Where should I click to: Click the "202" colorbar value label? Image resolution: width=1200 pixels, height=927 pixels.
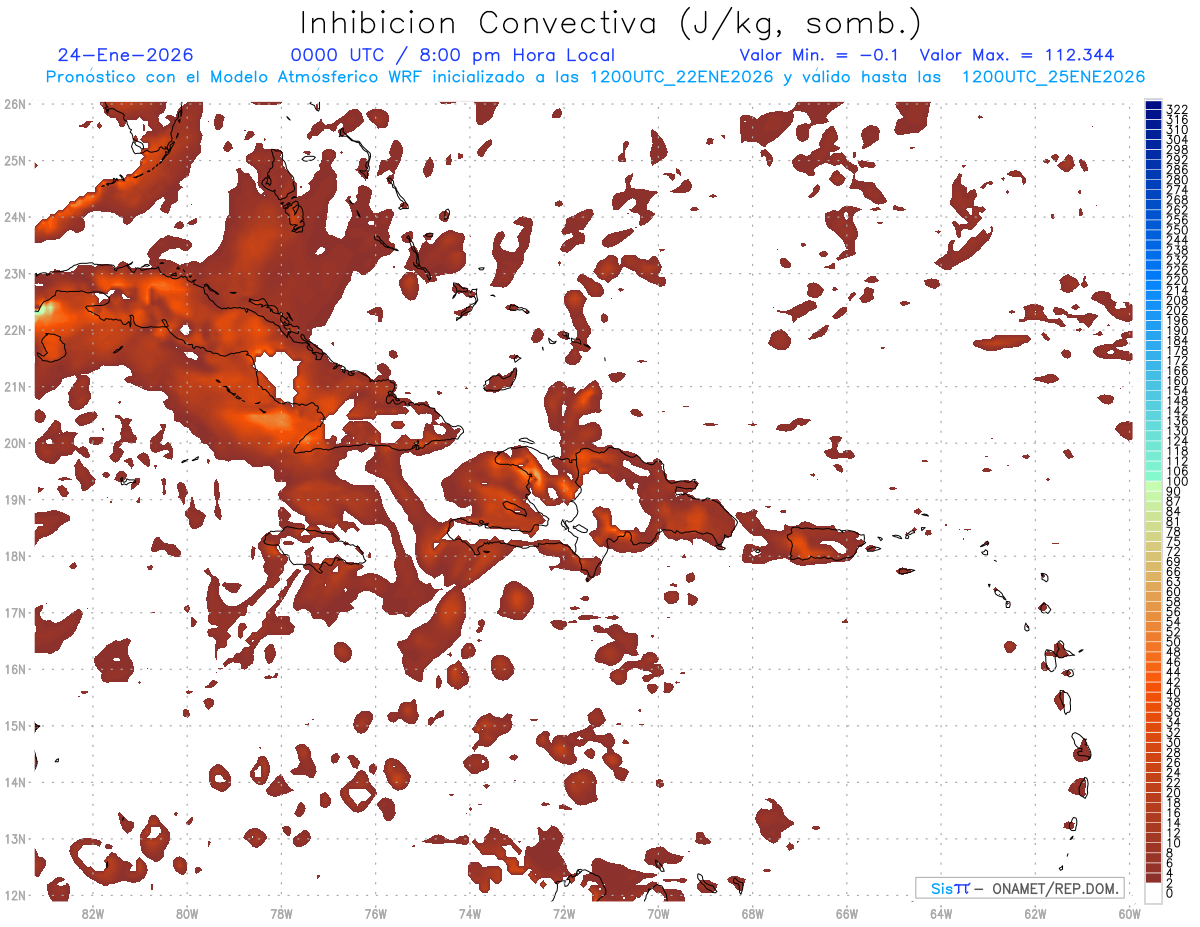[1177, 310]
